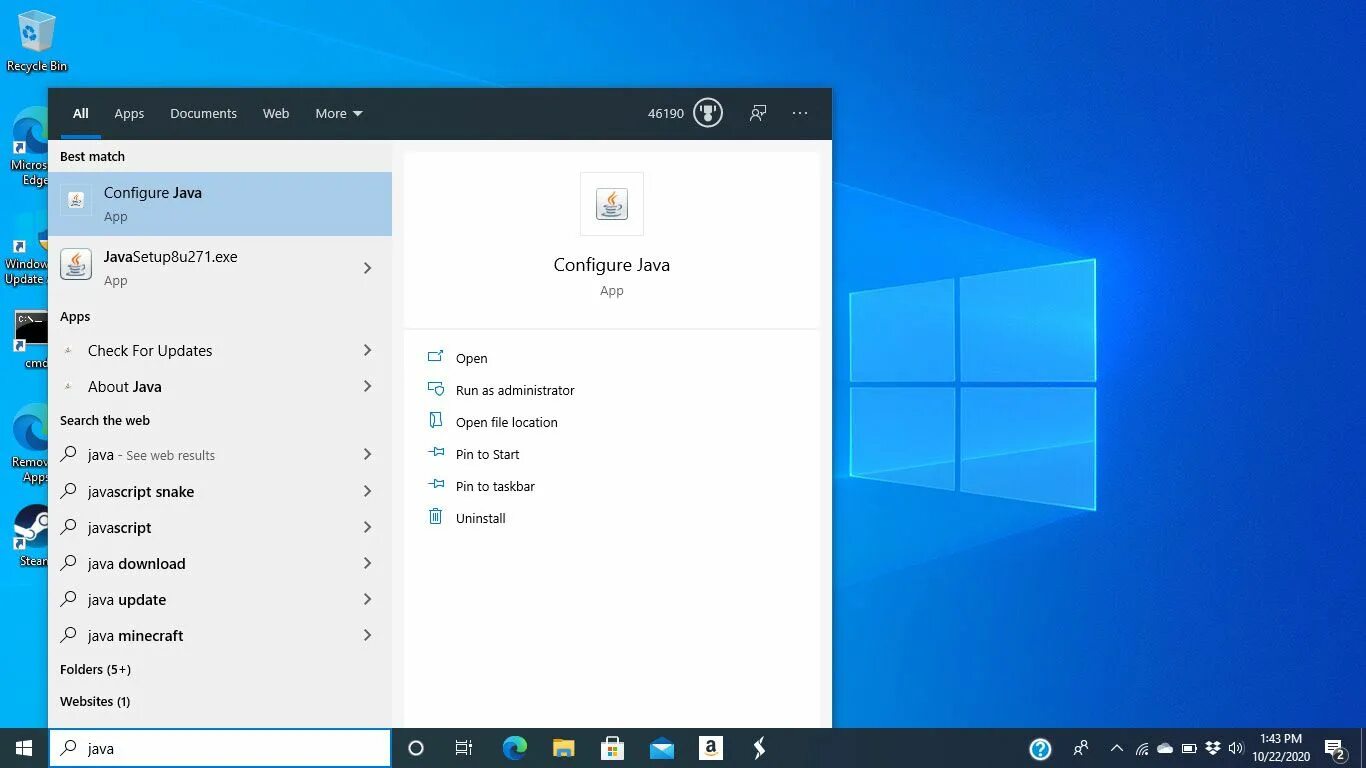1366x768 pixels.
Task: Open Microsoft Store from taskbar
Action: pyautogui.click(x=613, y=748)
